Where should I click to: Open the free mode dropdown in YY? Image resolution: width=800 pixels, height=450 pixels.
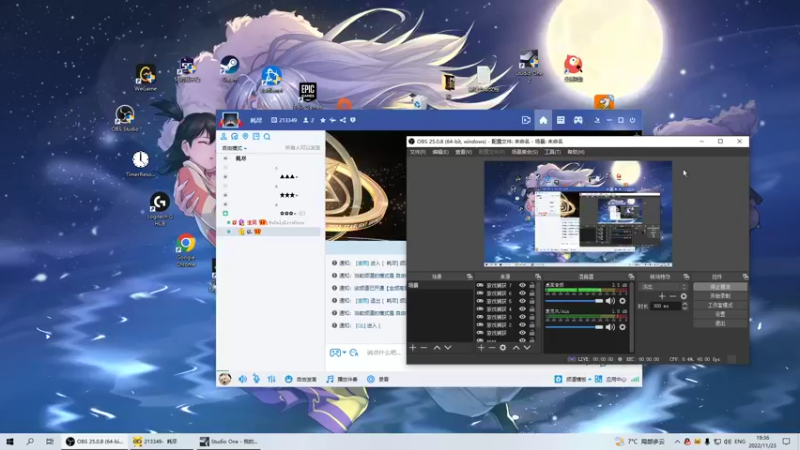(234, 148)
